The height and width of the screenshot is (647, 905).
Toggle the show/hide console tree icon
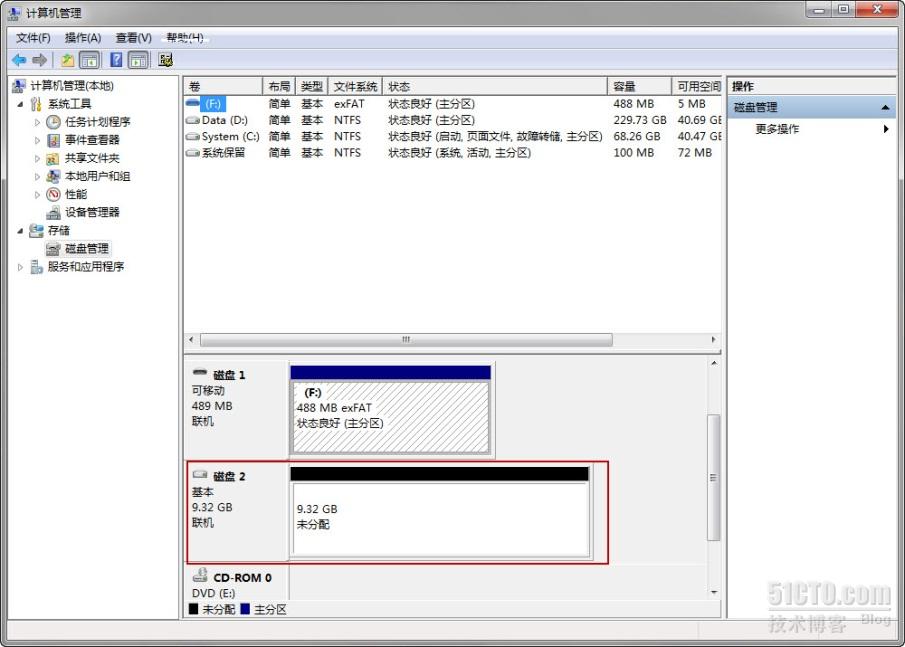click(89, 60)
